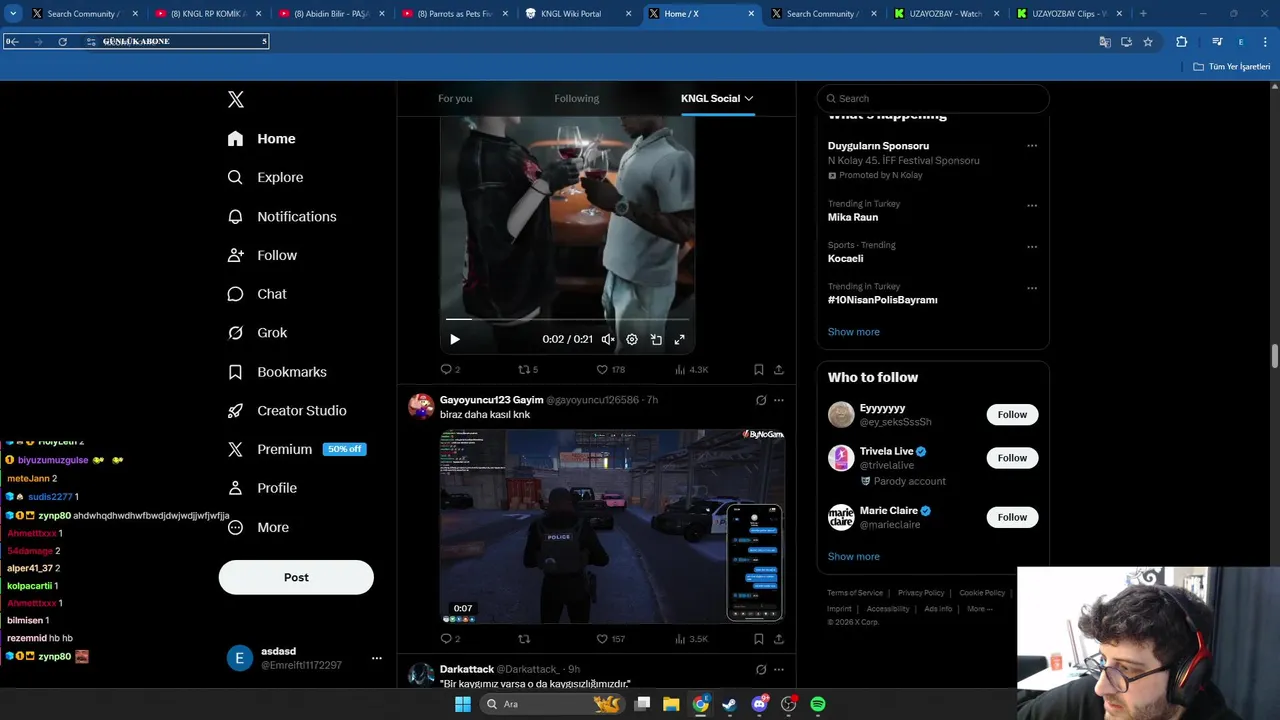Open Profile in the sidebar
1280x720 pixels.
pos(262,488)
